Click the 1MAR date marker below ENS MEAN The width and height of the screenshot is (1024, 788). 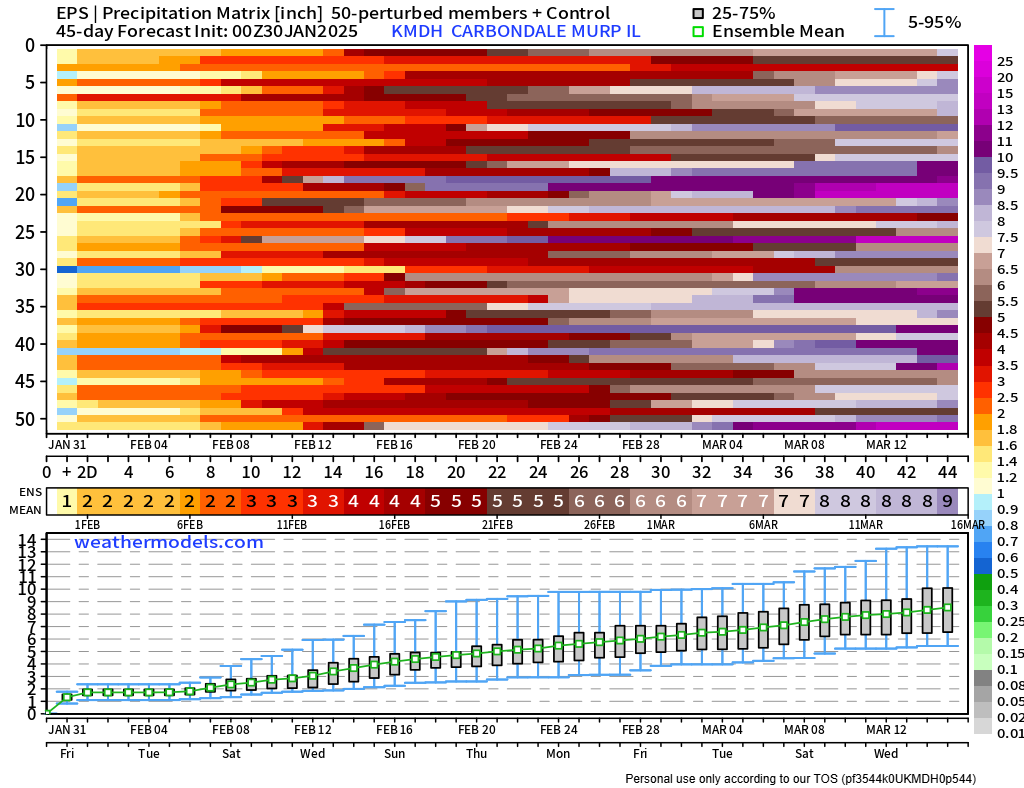660,524
